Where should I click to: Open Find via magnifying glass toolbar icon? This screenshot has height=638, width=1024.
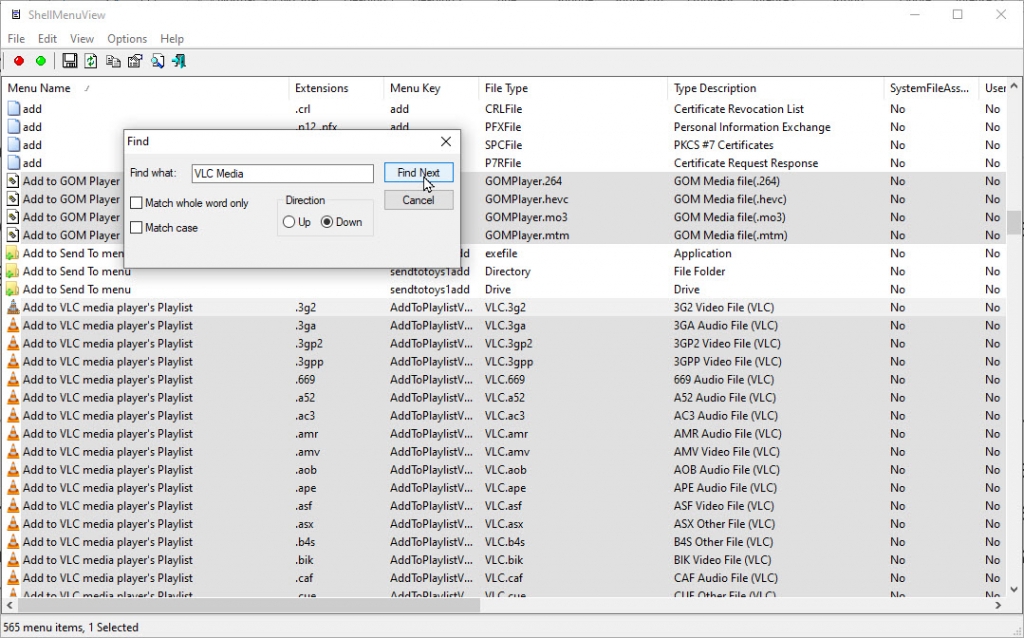[157, 60]
